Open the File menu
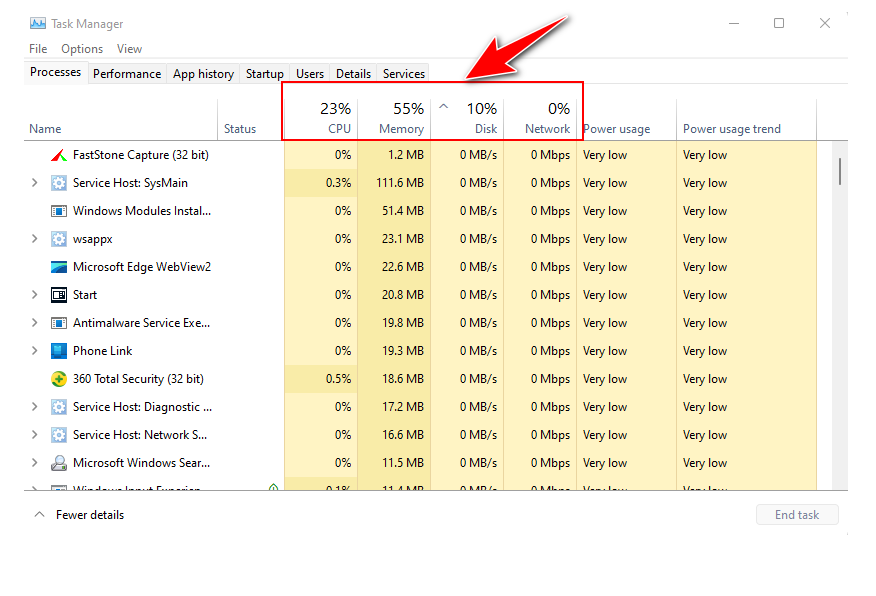The image size is (876, 596). [38, 49]
